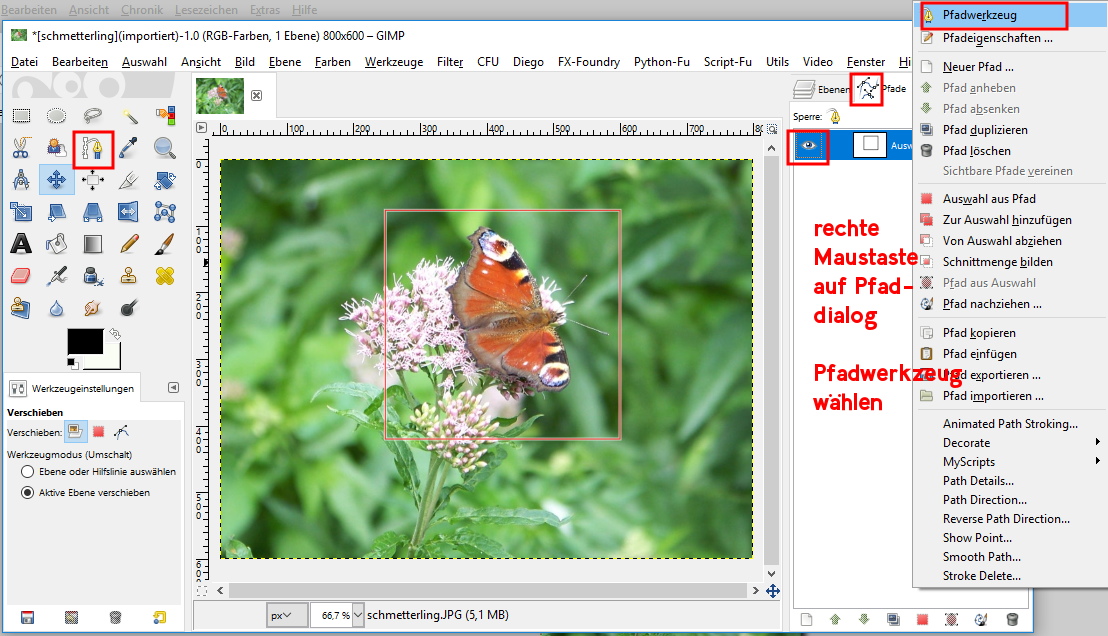
Task: Open the px unit dropdown
Action: [288, 615]
